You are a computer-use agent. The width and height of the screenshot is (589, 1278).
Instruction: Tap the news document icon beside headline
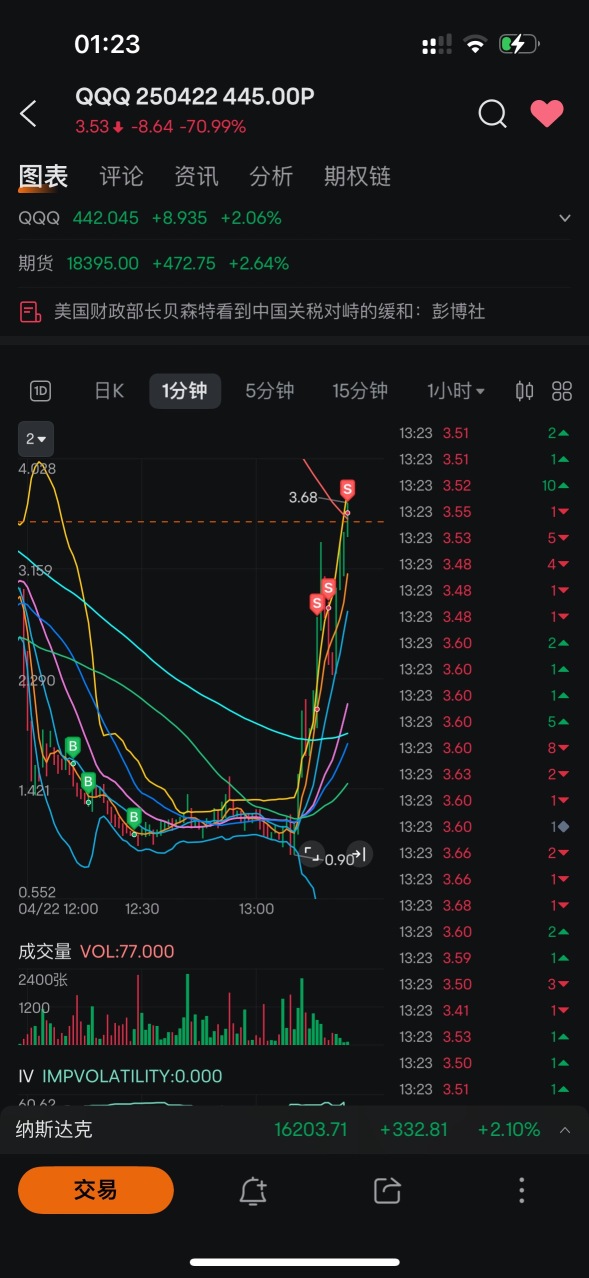point(31,312)
